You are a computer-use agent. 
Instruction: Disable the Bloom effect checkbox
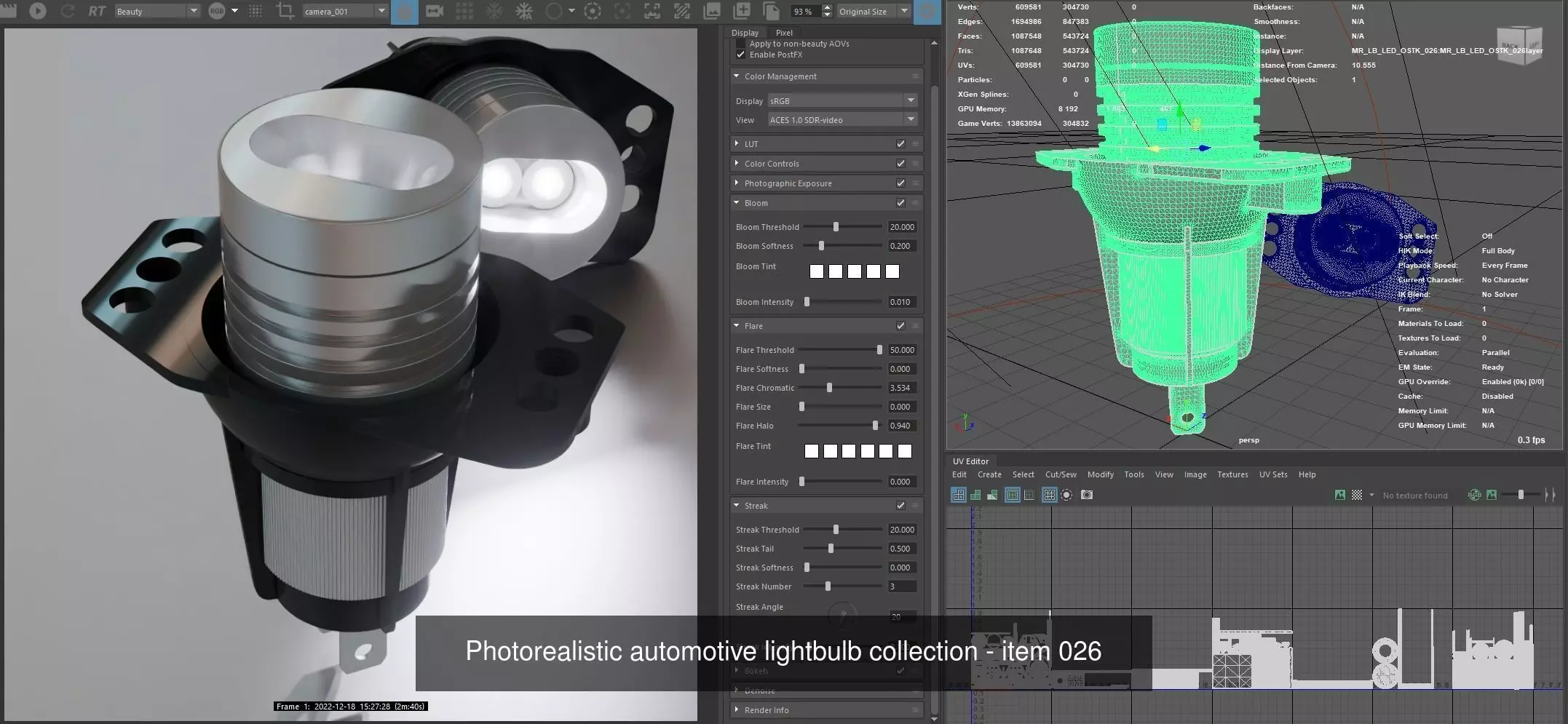click(900, 203)
